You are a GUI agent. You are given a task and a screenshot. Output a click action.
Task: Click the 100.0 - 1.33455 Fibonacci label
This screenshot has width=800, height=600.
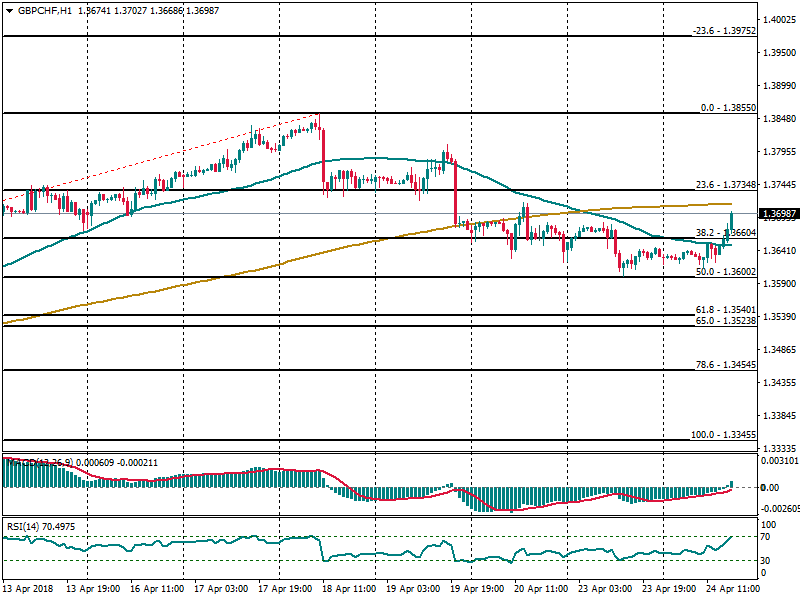point(722,435)
